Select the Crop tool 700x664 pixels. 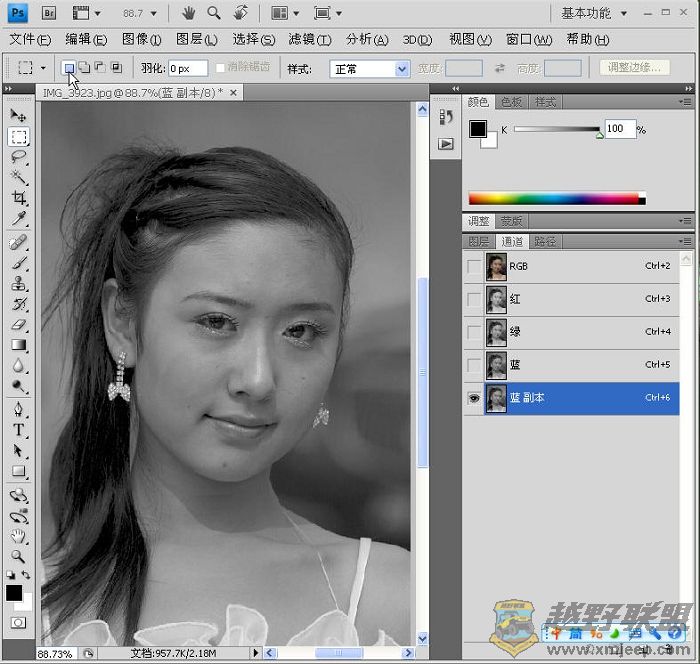tap(18, 198)
